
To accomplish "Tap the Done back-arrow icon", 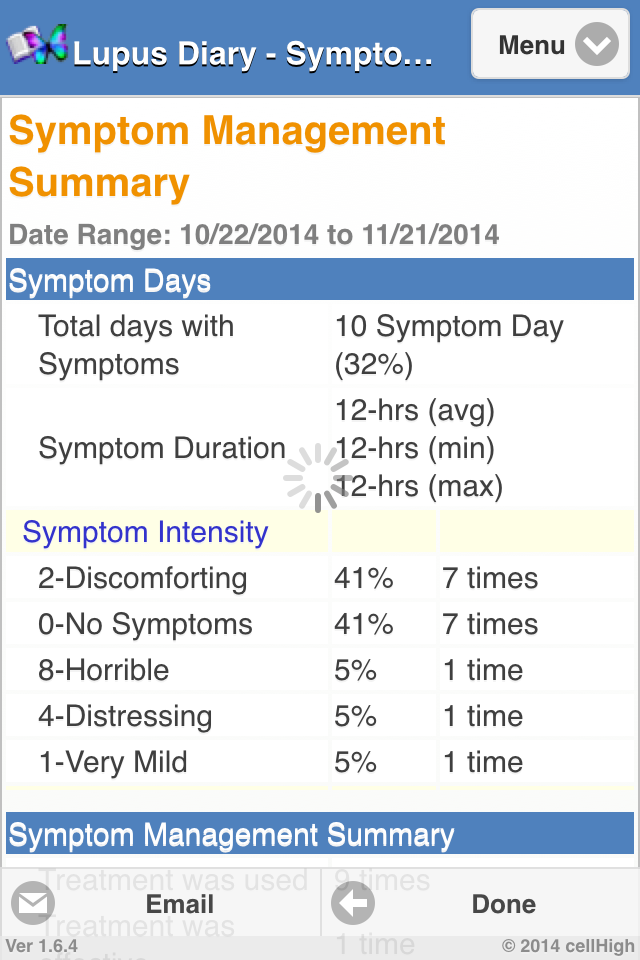I will (353, 904).
